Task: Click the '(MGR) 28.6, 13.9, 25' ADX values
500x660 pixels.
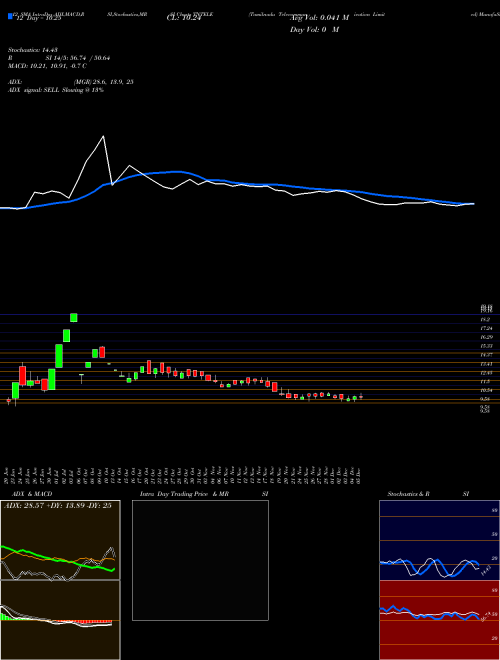Action: 104,82
